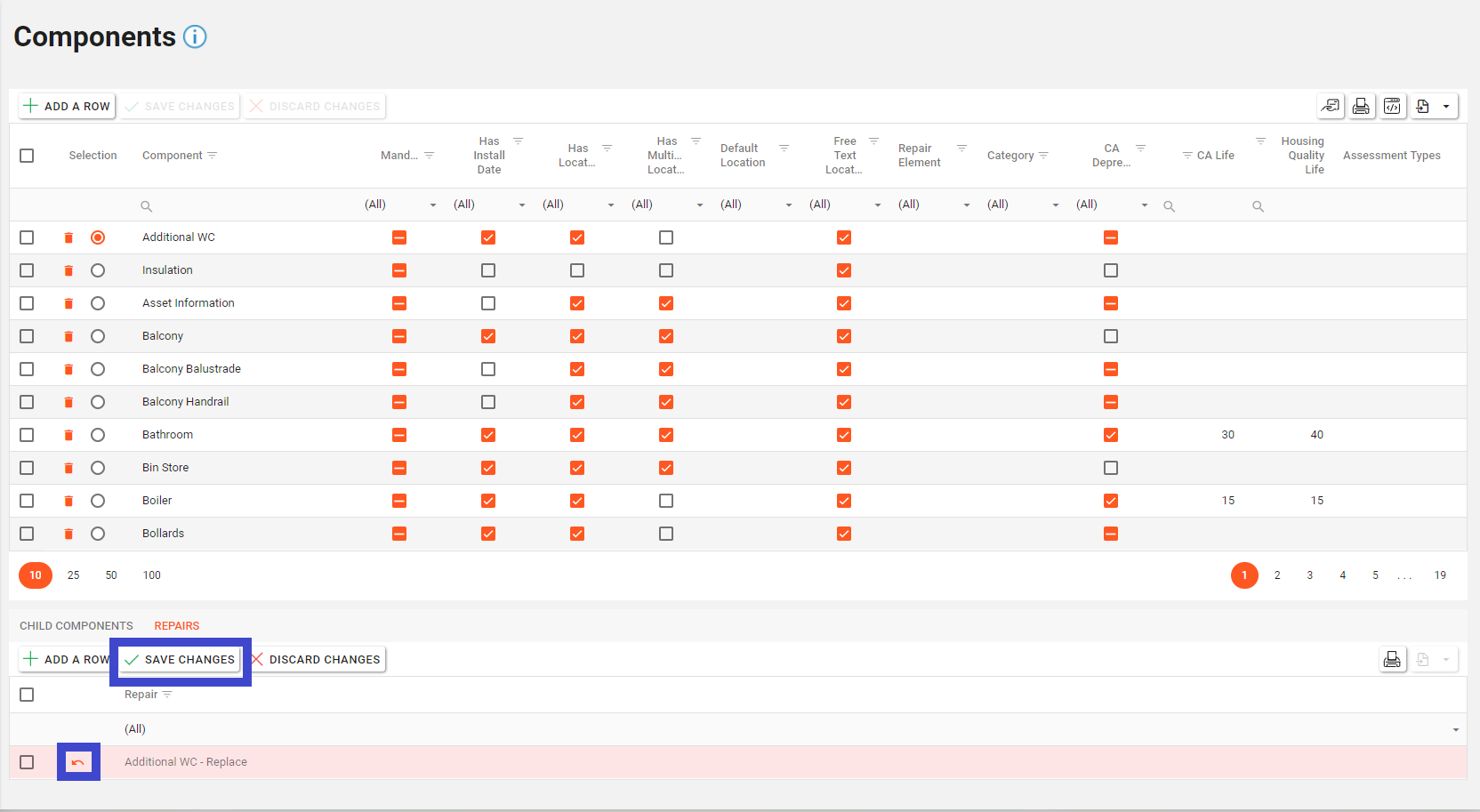Image resolution: width=1480 pixels, height=812 pixels.
Task: Print the main Components grid
Action: click(1361, 106)
